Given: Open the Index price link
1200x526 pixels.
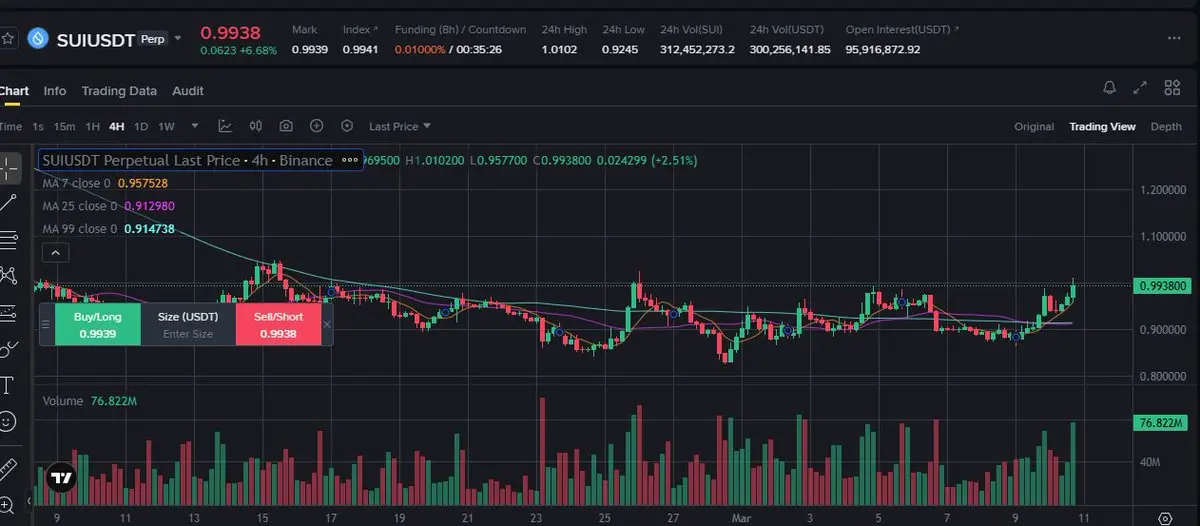Looking at the screenshot, I should pyautogui.click(x=361, y=29).
